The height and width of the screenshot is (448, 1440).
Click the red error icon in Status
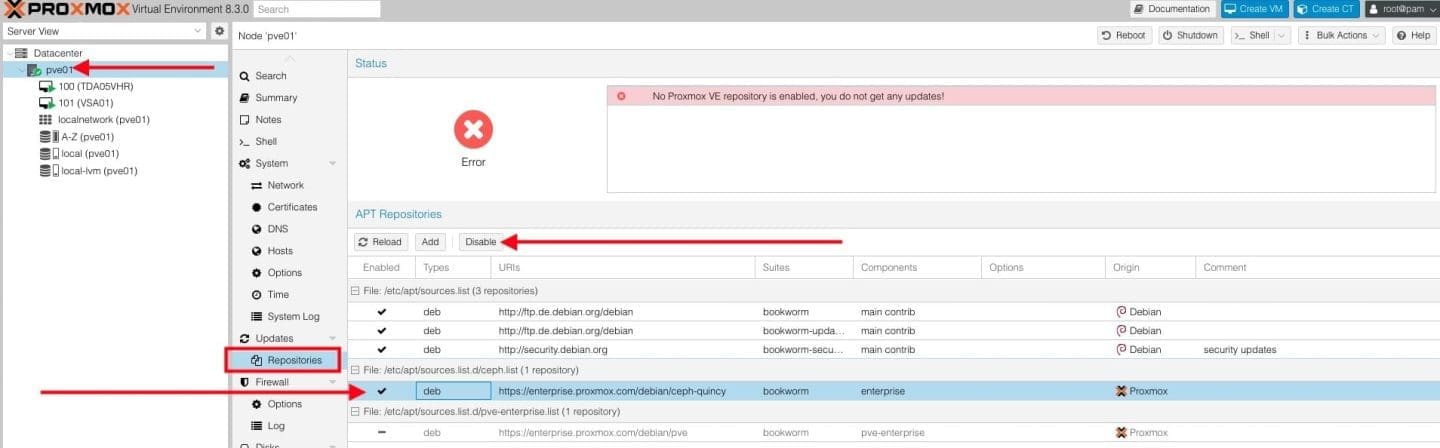(x=473, y=129)
